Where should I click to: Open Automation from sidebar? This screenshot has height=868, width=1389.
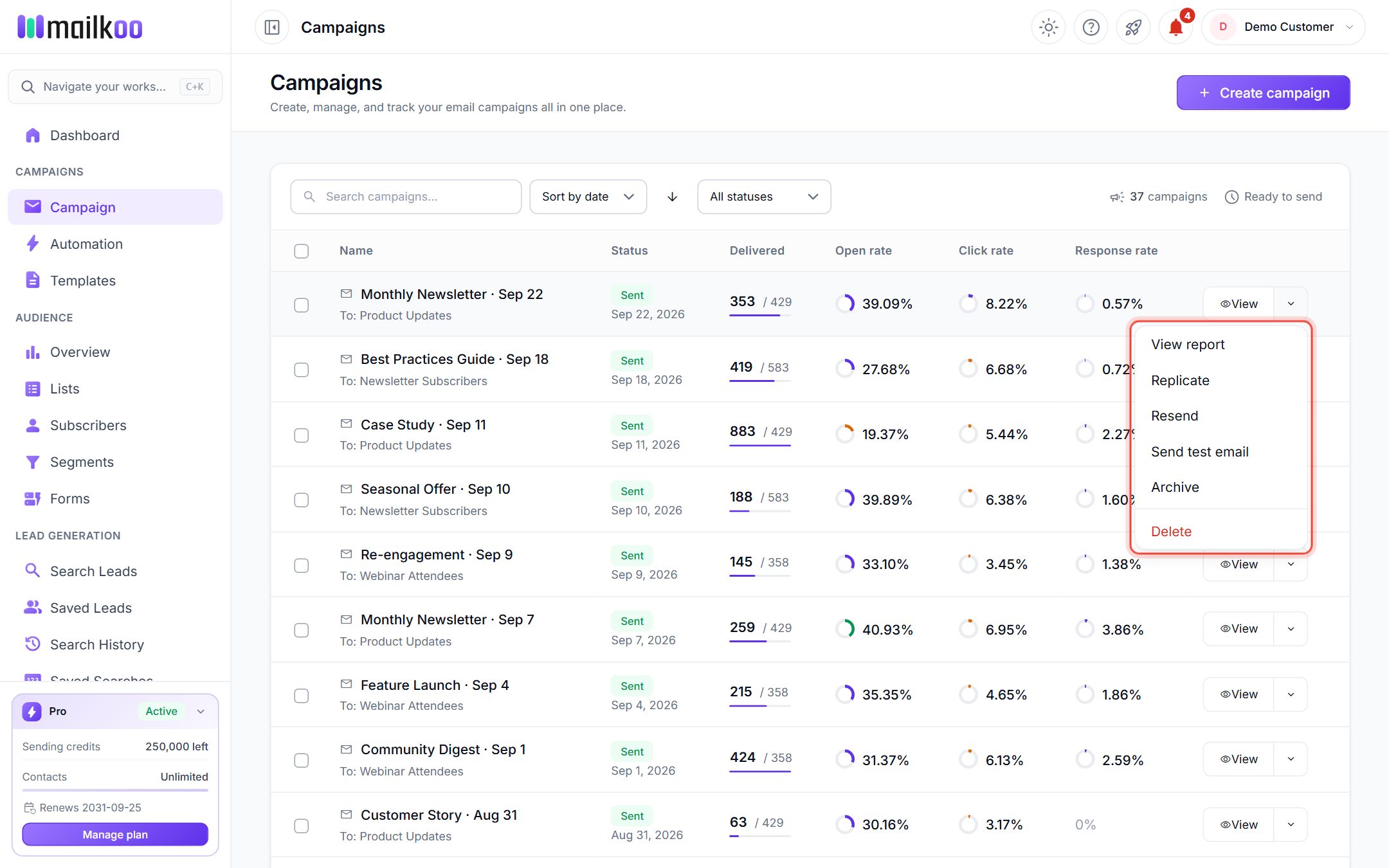(x=115, y=244)
